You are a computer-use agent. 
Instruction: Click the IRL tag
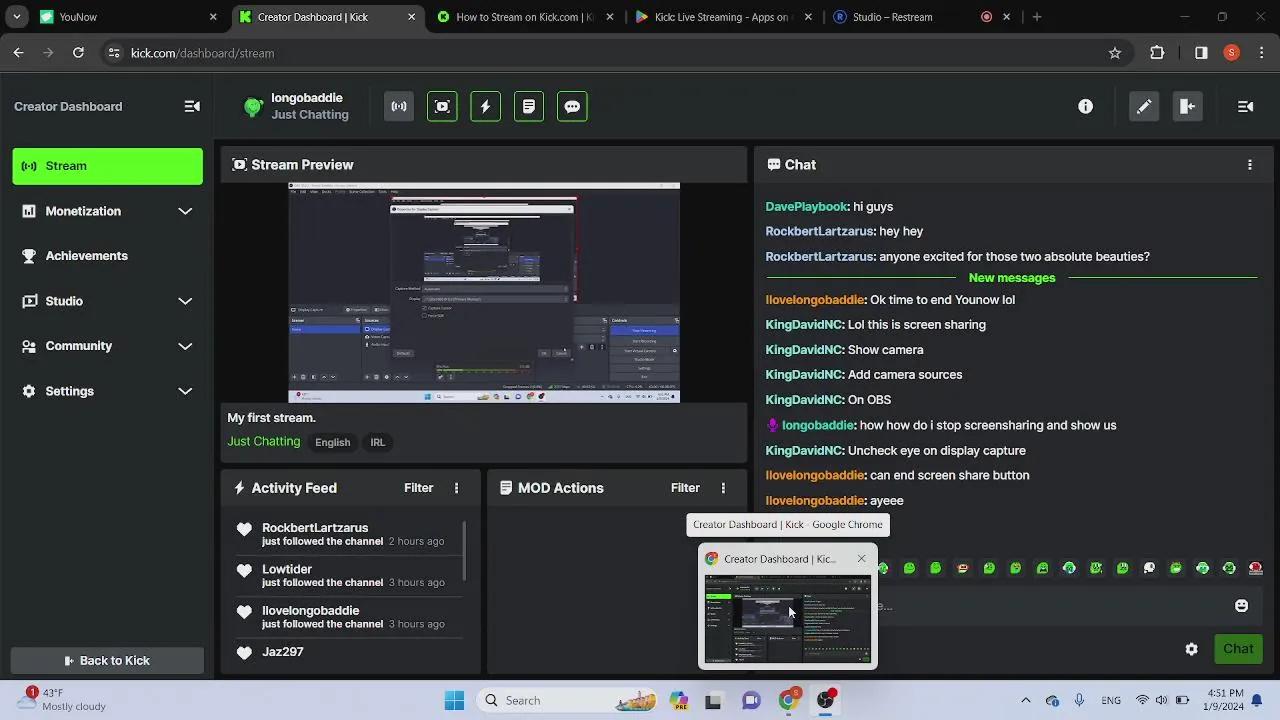coord(377,442)
